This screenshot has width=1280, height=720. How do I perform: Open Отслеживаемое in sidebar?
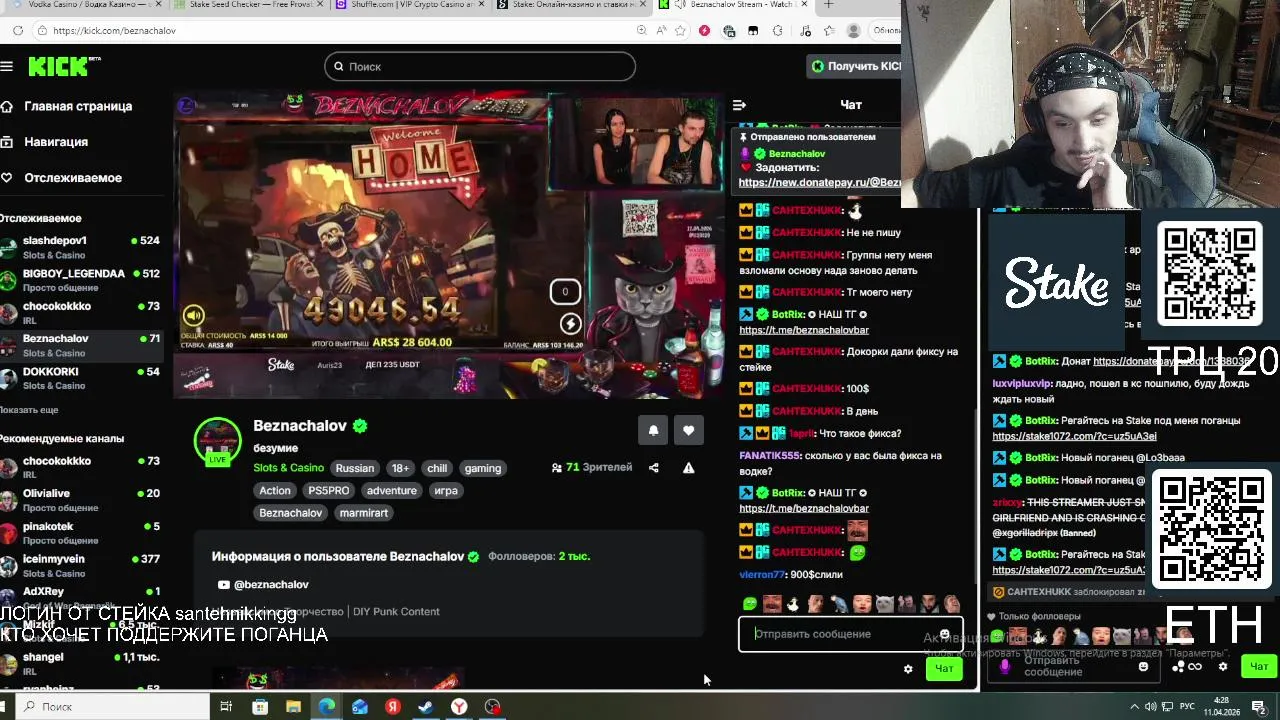click(x=61, y=178)
